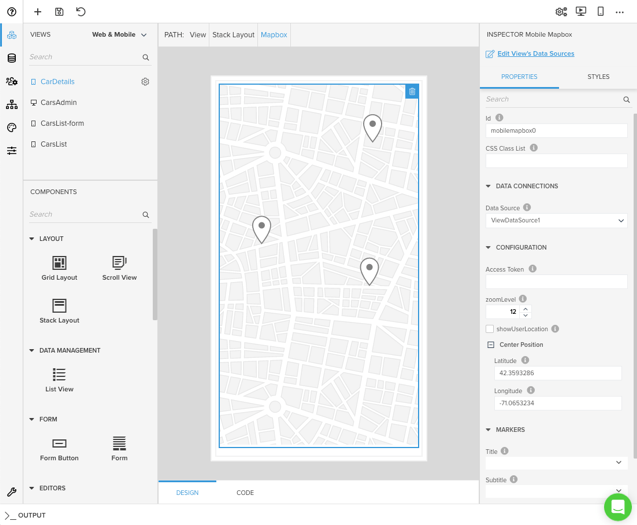Select Stack Layout in the path breadcrumb
The height and width of the screenshot is (525, 637).
(x=233, y=35)
